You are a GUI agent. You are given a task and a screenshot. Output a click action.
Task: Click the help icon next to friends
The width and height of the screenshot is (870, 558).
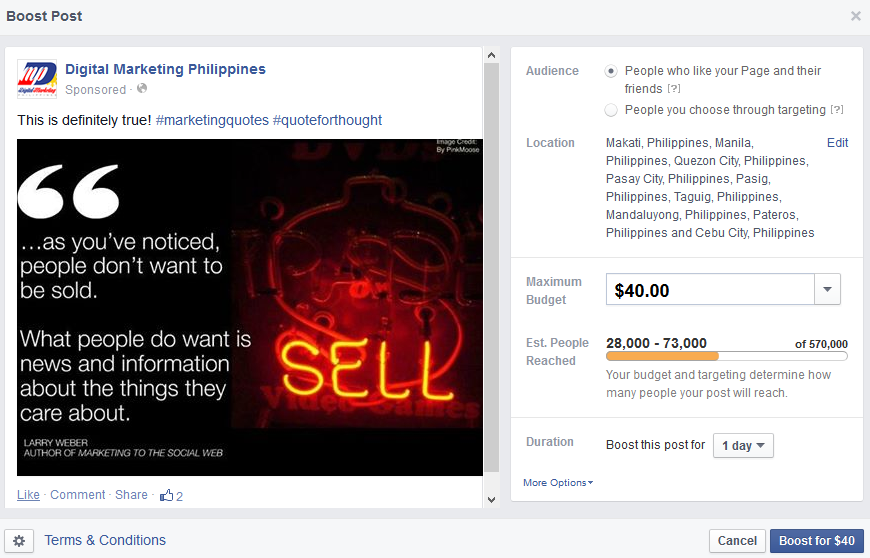click(x=674, y=89)
